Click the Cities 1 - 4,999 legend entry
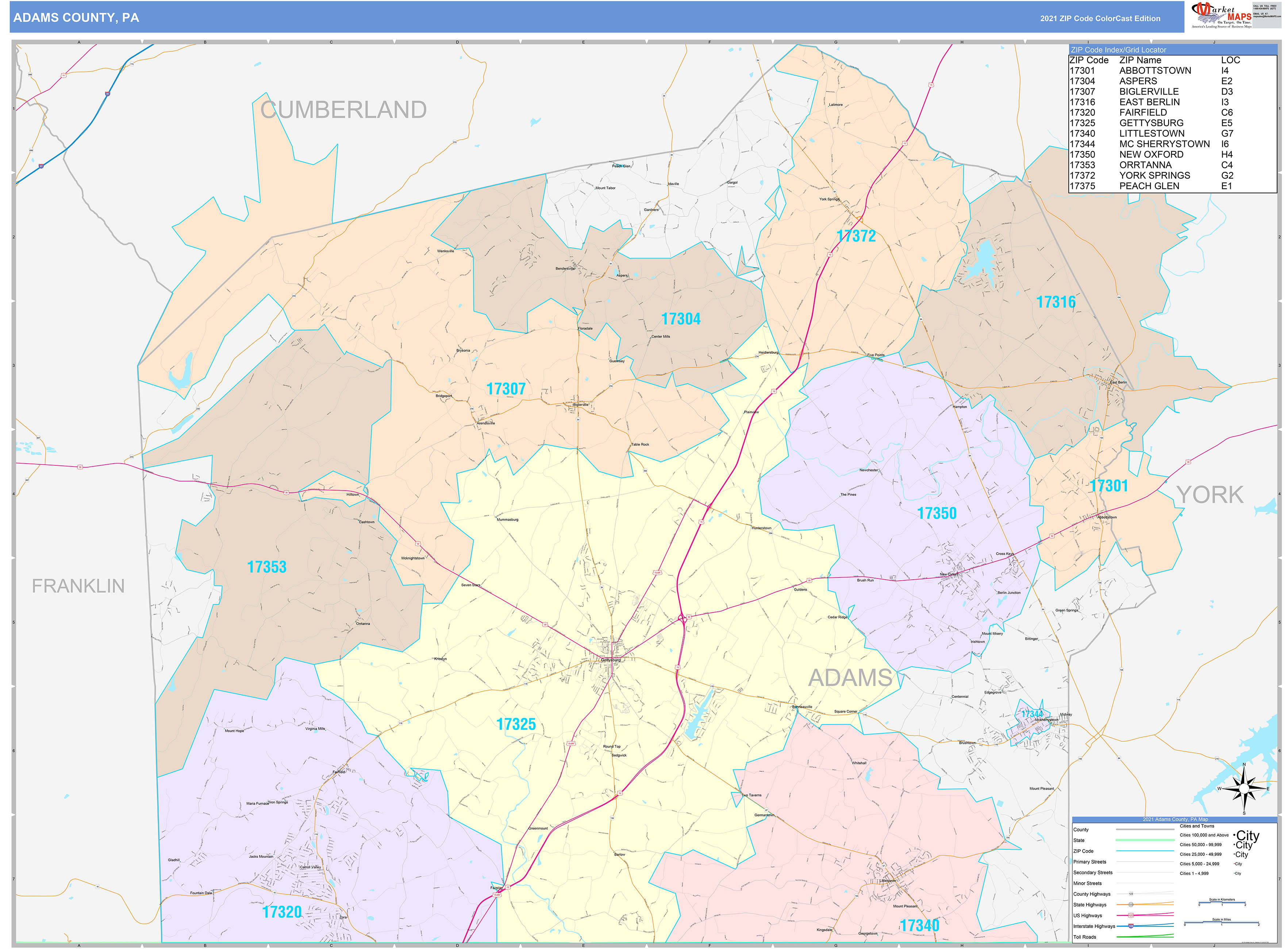 pos(1211,873)
